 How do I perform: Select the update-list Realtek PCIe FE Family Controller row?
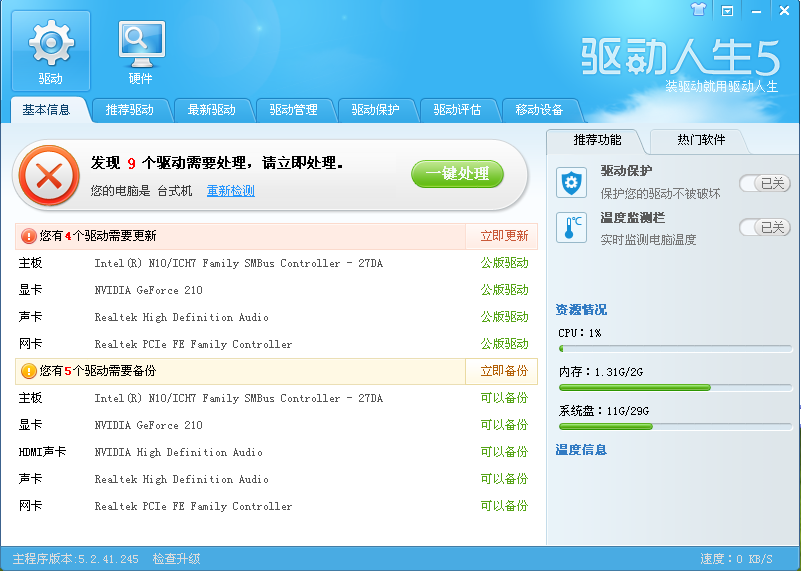[276, 344]
